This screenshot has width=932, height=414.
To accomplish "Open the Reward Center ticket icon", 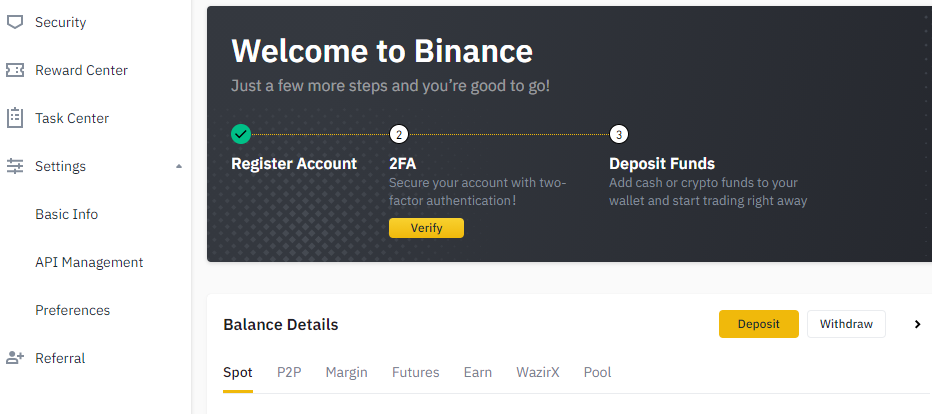I will (14, 70).
